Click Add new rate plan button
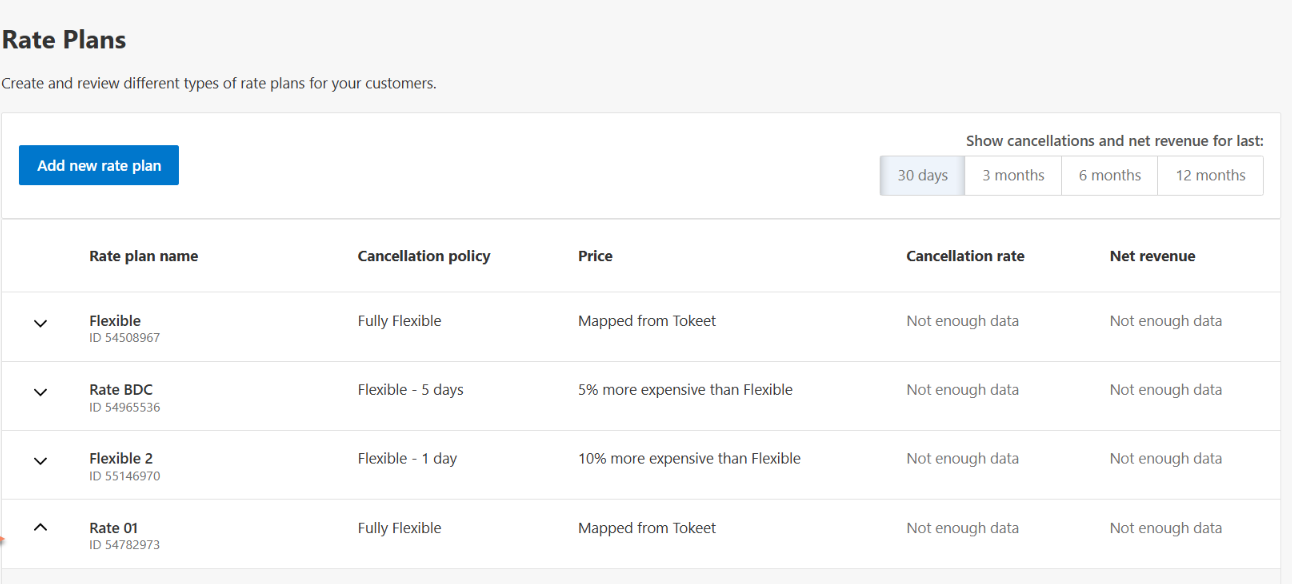This screenshot has width=1292, height=584. click(99, 165)
